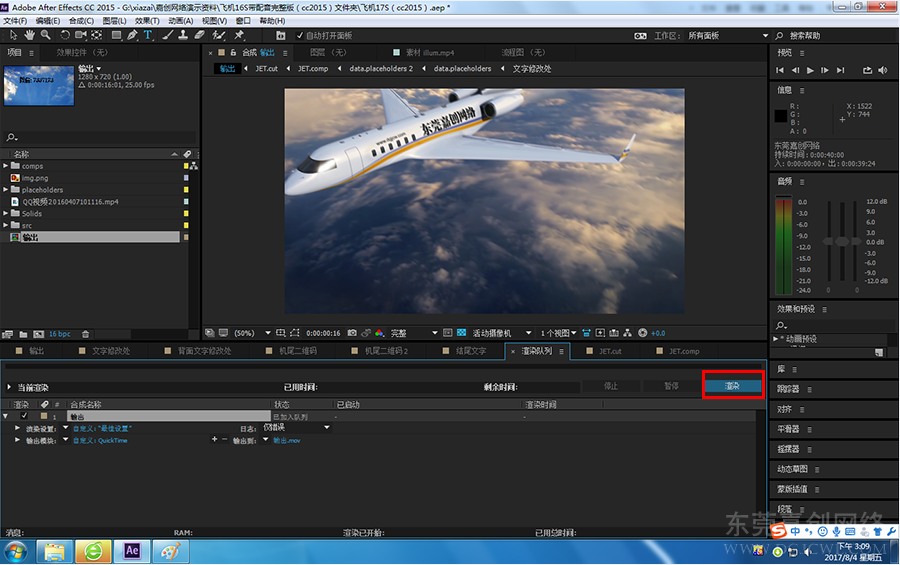Toggle the transparency grid icon
900x565 pixels.
[461, 333]
